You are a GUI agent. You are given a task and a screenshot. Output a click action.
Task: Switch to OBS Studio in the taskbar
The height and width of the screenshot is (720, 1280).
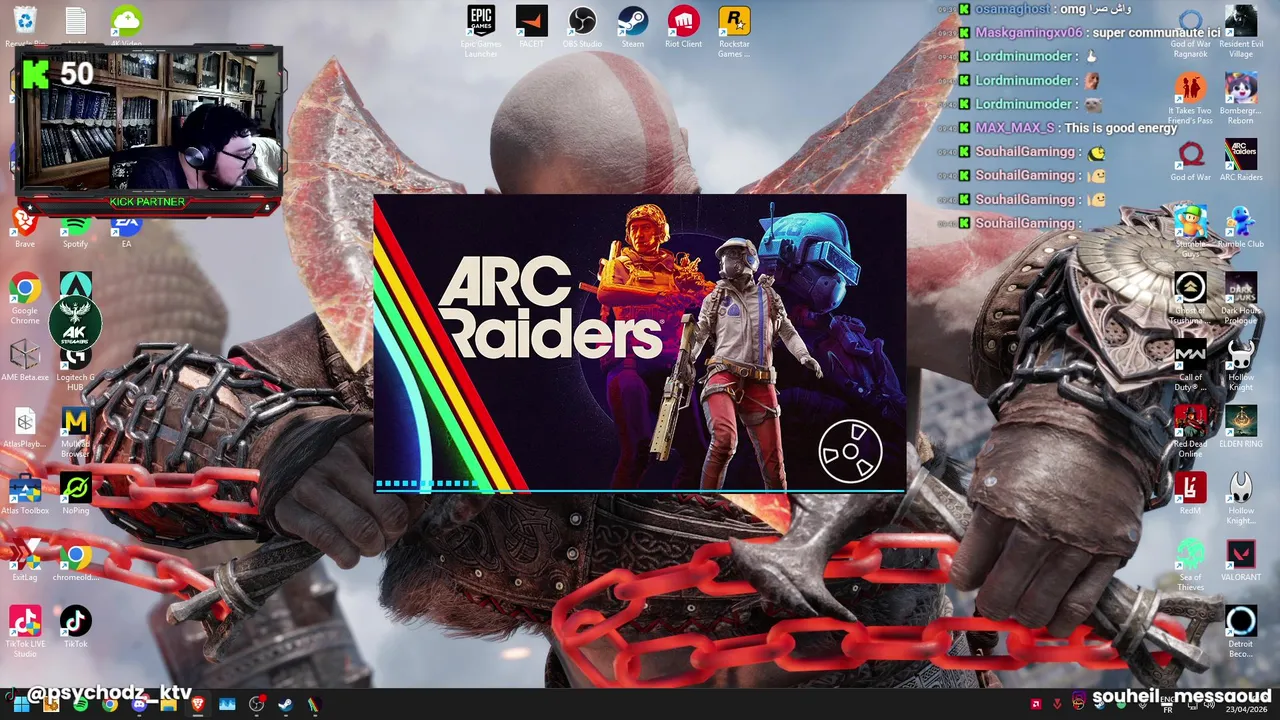point(256,704)
